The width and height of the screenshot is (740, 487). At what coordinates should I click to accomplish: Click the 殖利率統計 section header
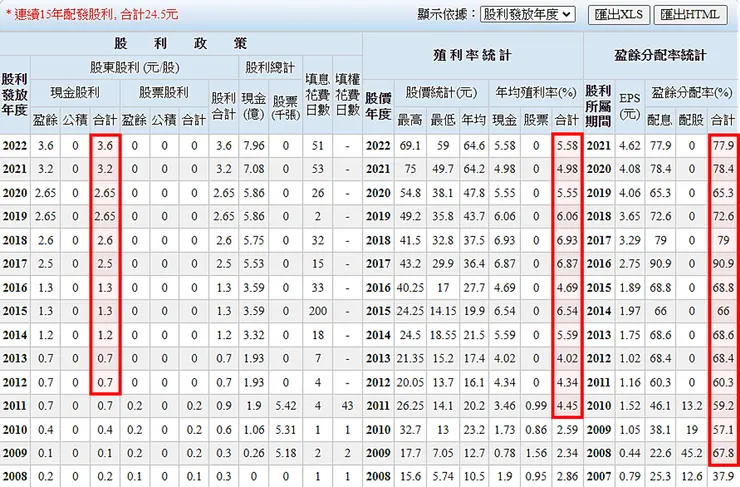(472, 55)
